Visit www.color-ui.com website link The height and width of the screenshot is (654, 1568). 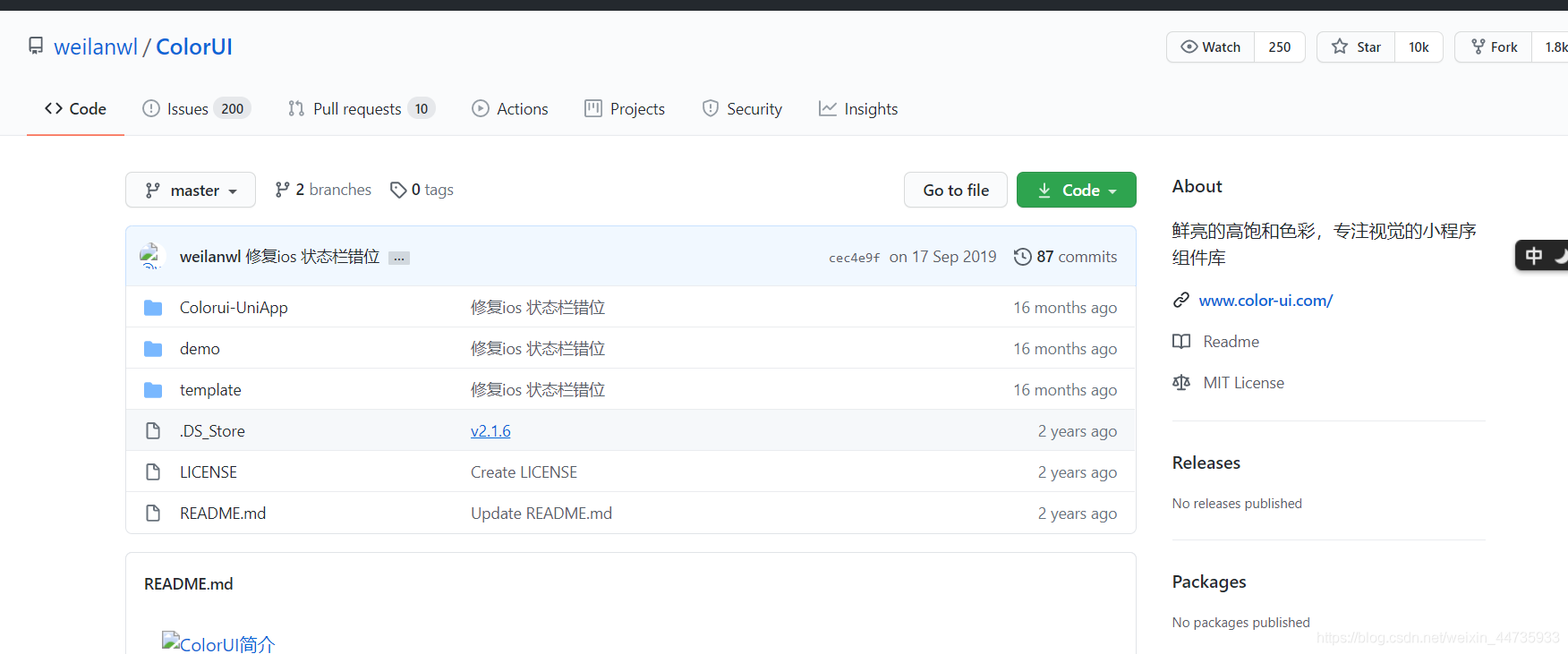1265,301
